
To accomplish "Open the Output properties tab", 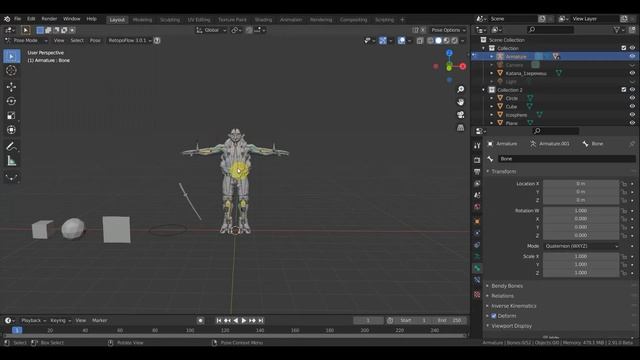I will (x=477, y=172).
